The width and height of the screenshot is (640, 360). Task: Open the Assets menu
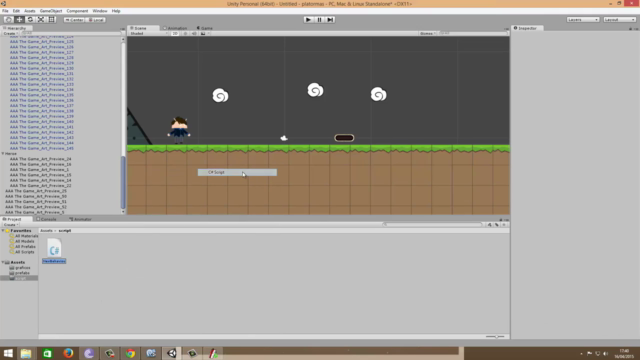point(30,11)
